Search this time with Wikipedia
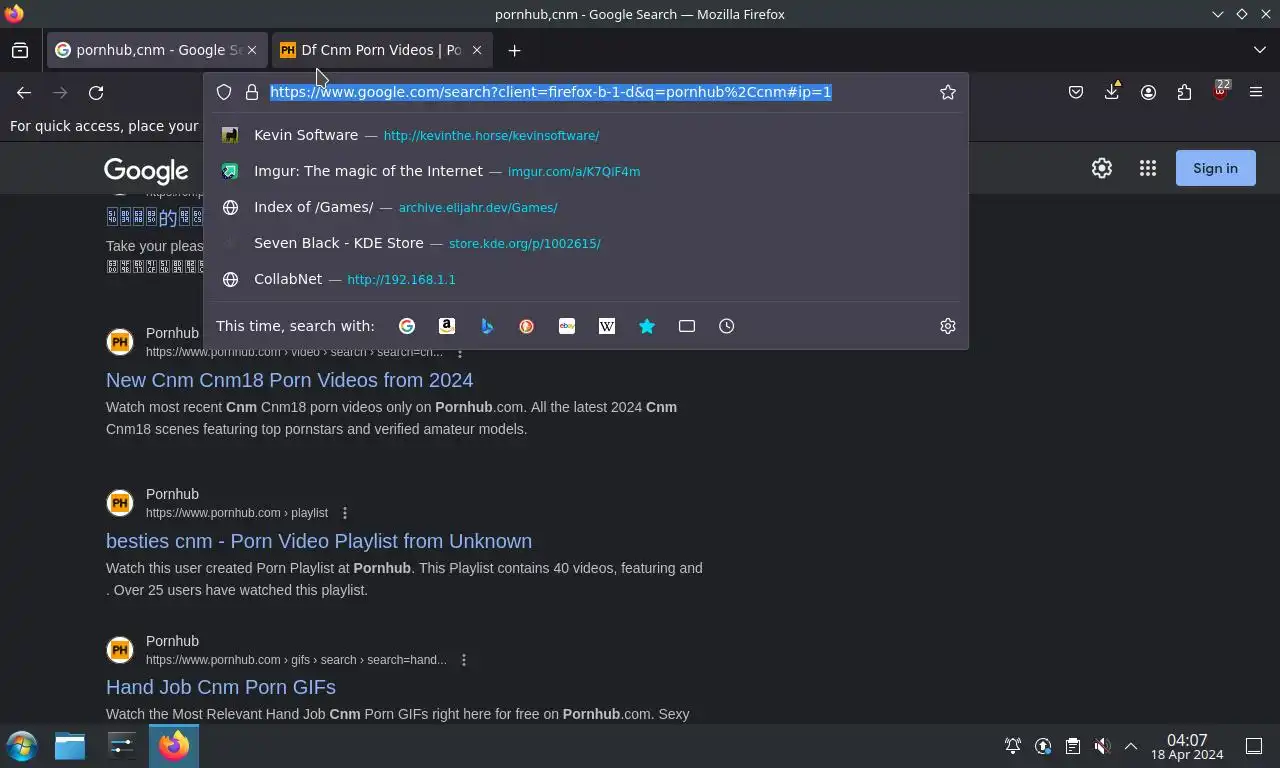The width and height of the screenshot is (1280, 768). [607, 326]
